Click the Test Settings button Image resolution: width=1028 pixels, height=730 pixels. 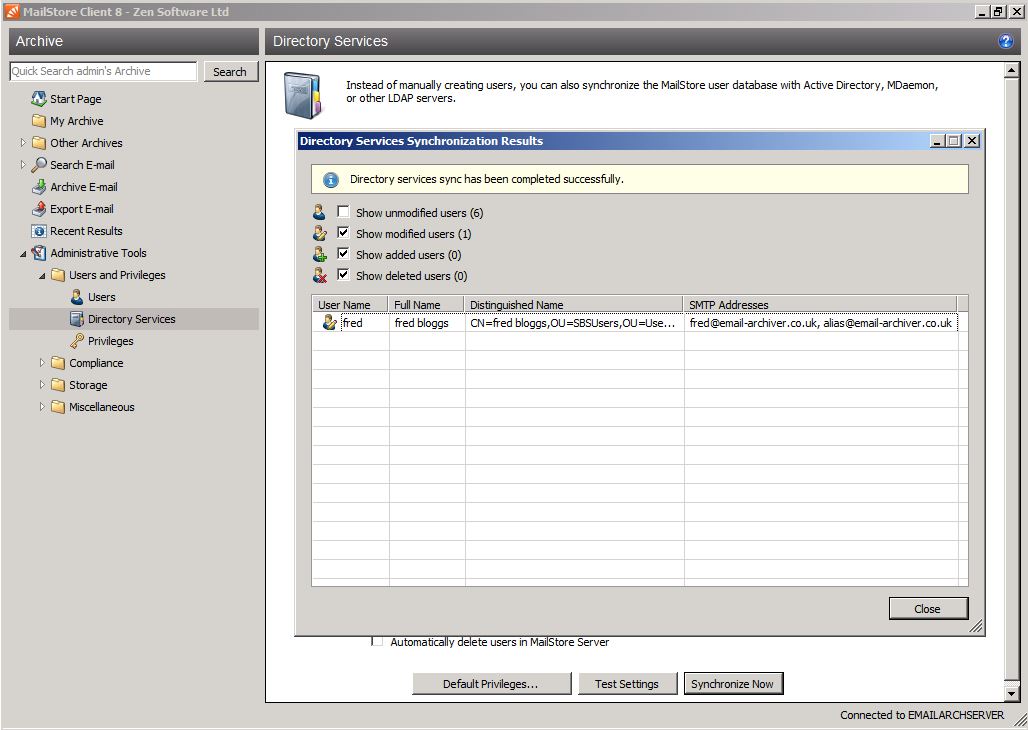[627, 684]
